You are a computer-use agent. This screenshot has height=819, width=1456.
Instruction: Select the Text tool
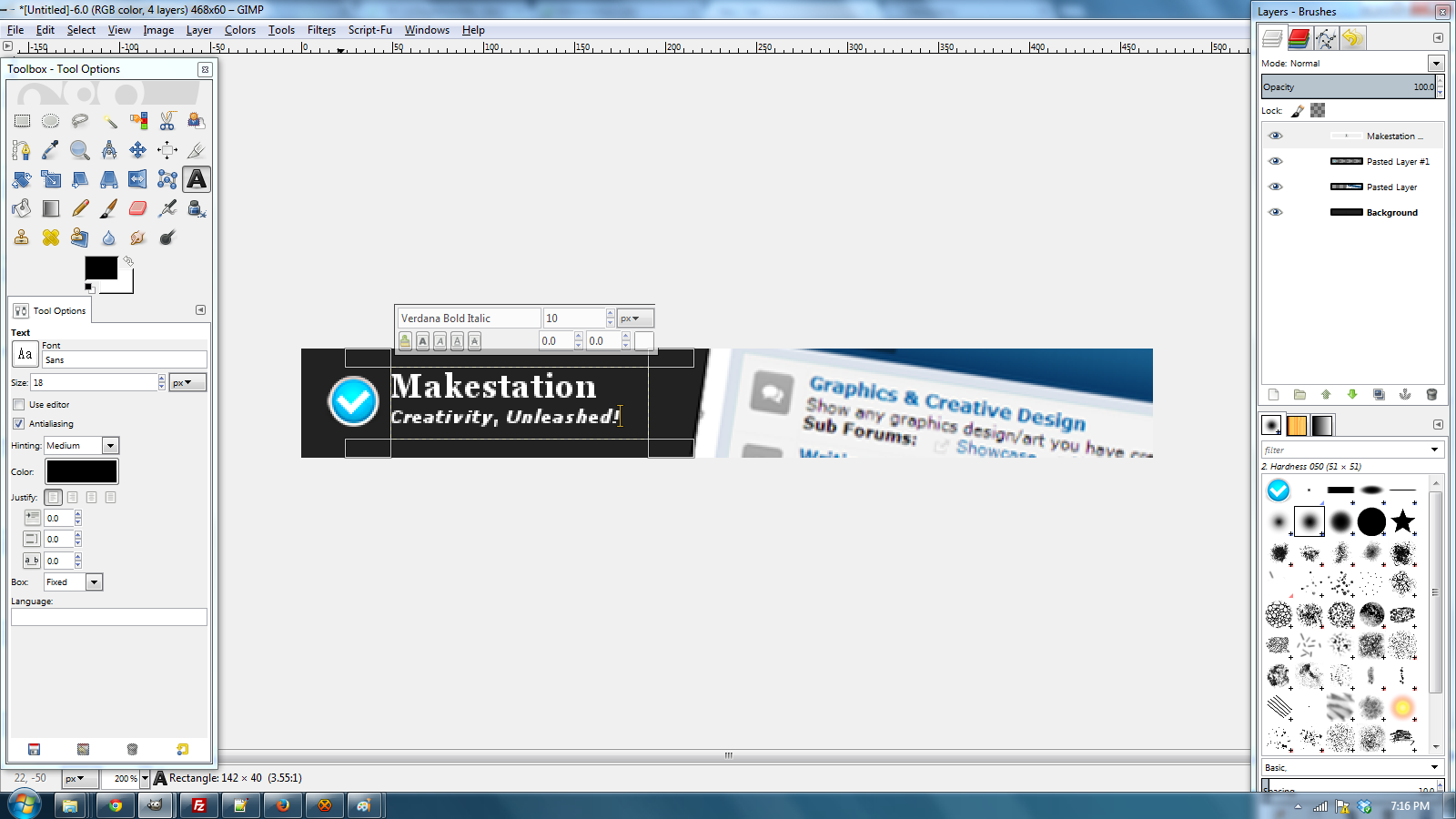[197, 179]
